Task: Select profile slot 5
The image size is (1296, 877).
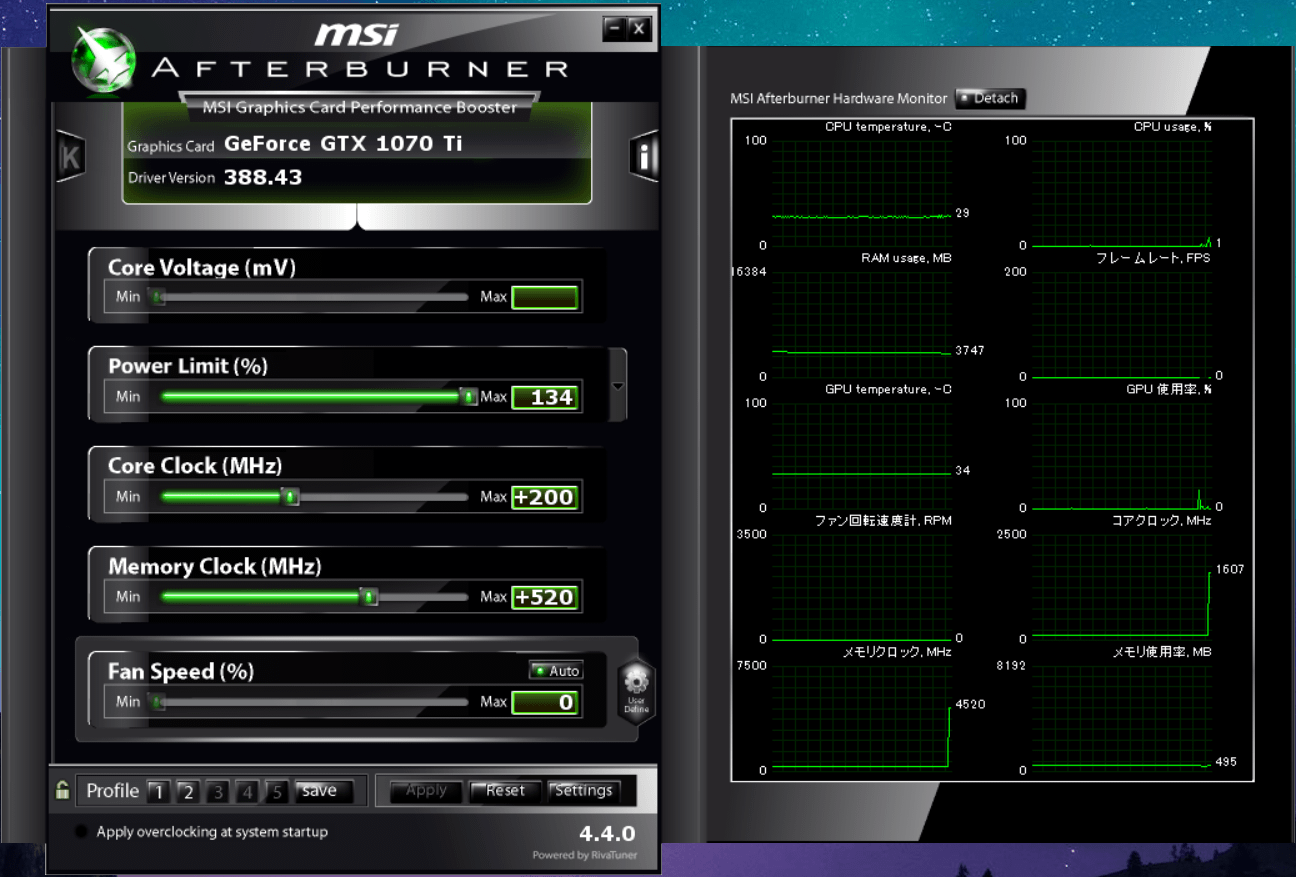Action: point(278,792)
